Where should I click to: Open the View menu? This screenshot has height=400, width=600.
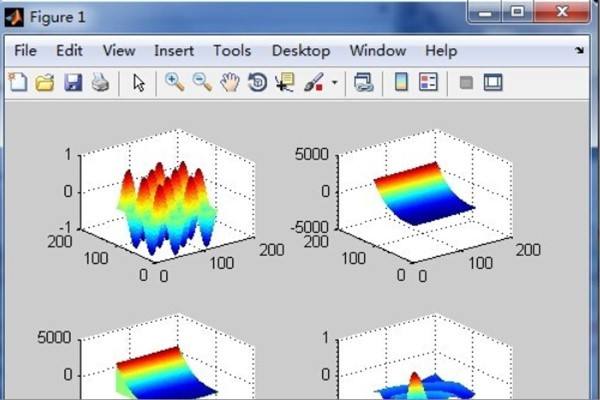click(119, 51)
